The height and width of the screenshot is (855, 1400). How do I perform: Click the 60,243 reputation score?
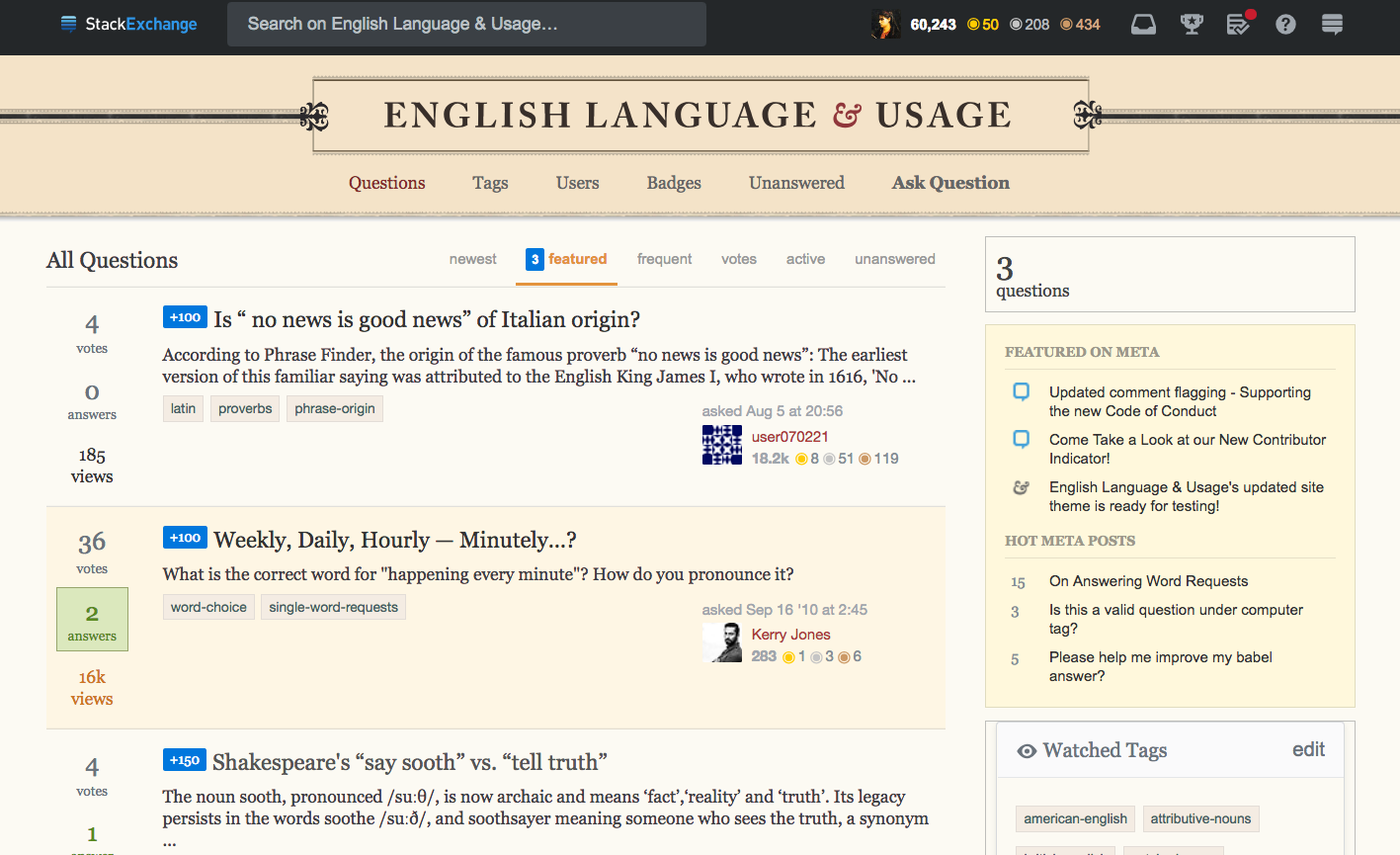pos(933,24)
